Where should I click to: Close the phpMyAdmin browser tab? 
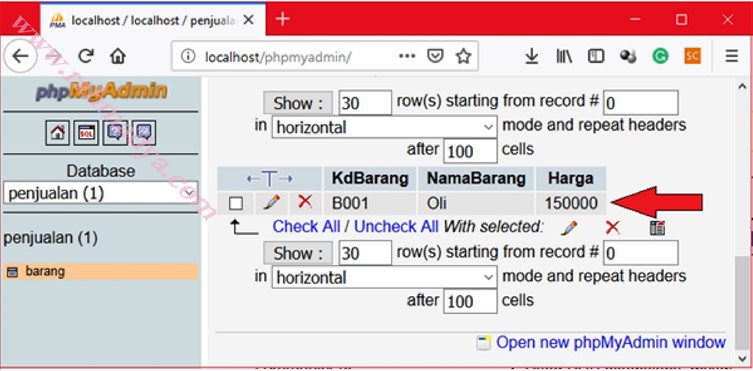click(x=249, y=20)
